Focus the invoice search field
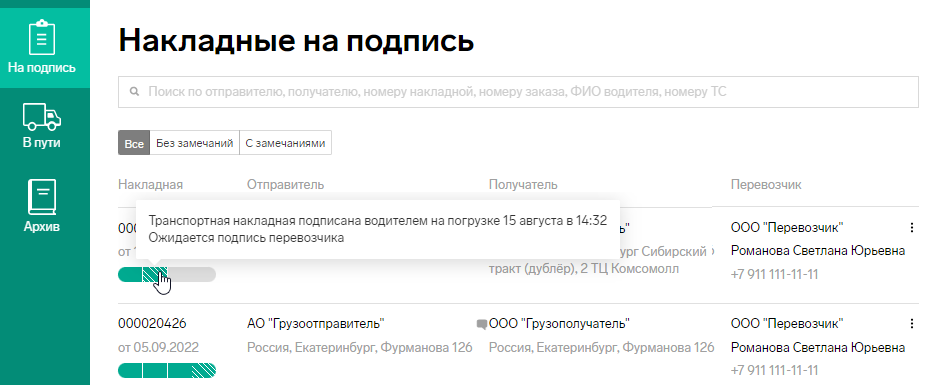The height and width of the screenshot is (385, 937). click(518, 92)
